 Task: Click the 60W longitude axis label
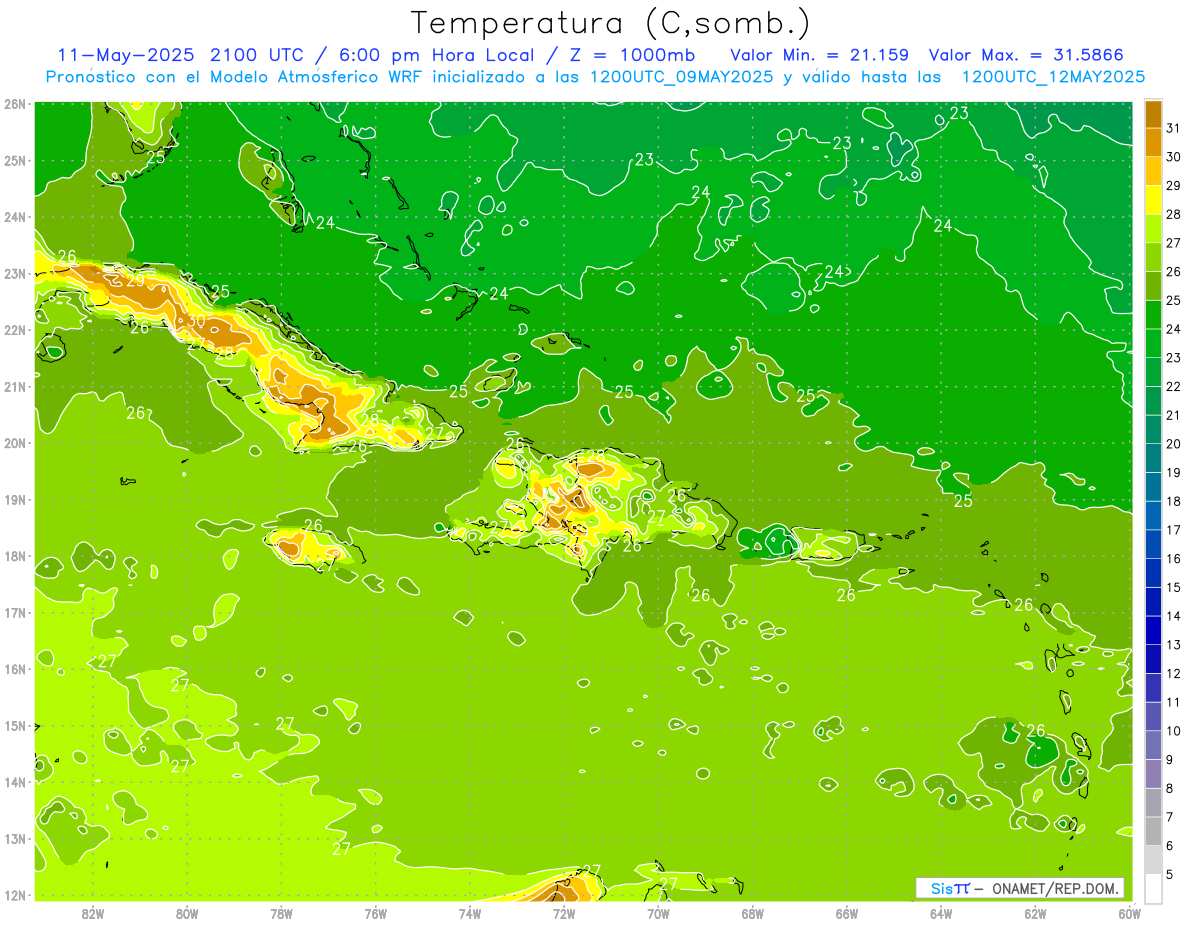click(1130, 913)
